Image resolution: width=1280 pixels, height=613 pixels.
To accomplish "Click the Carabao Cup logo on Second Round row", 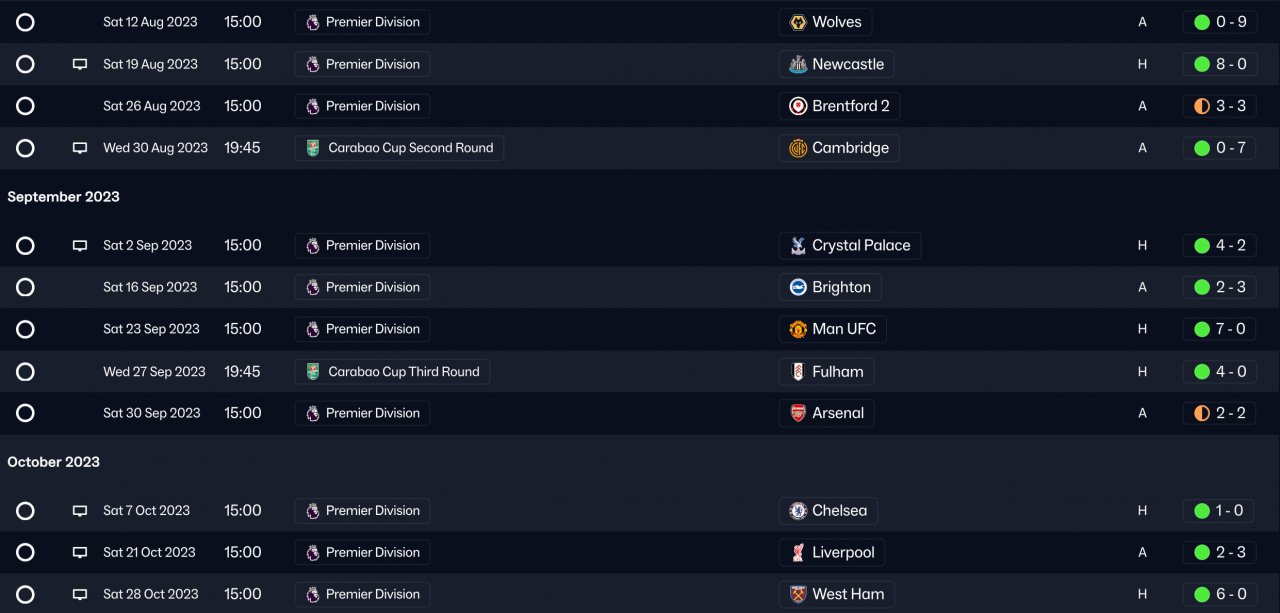I will 313,148.
